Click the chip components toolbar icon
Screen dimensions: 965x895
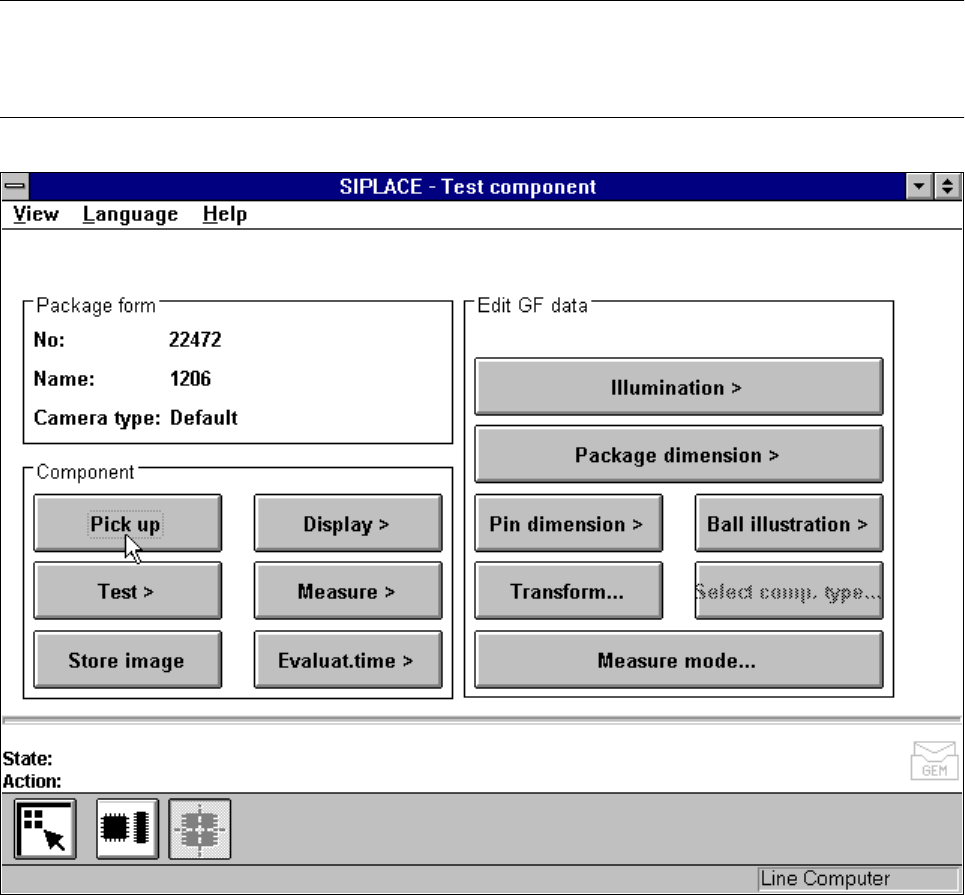click(x=127, y=829)
